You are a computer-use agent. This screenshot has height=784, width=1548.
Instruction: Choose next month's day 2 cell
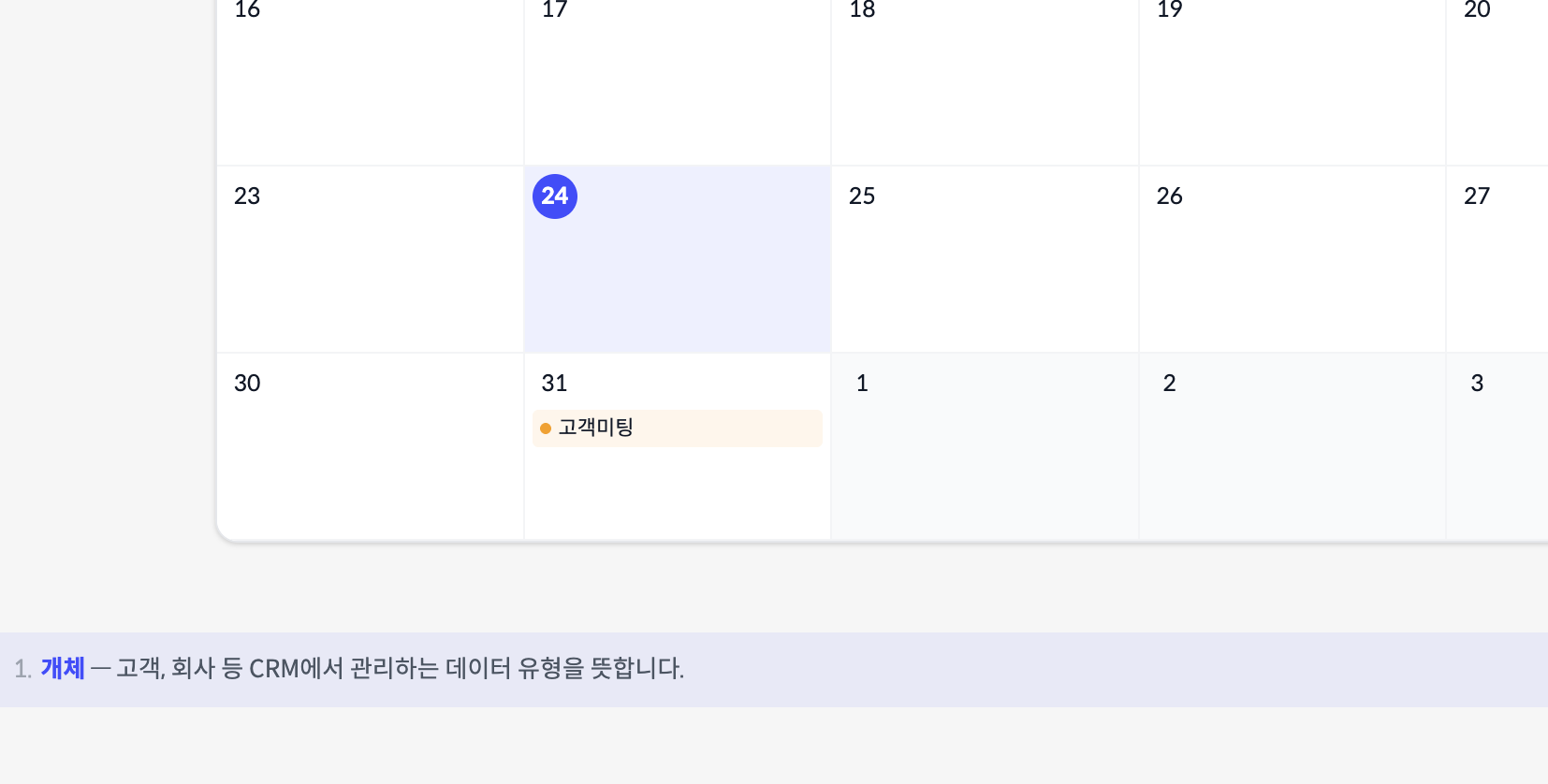point(1292,446)
